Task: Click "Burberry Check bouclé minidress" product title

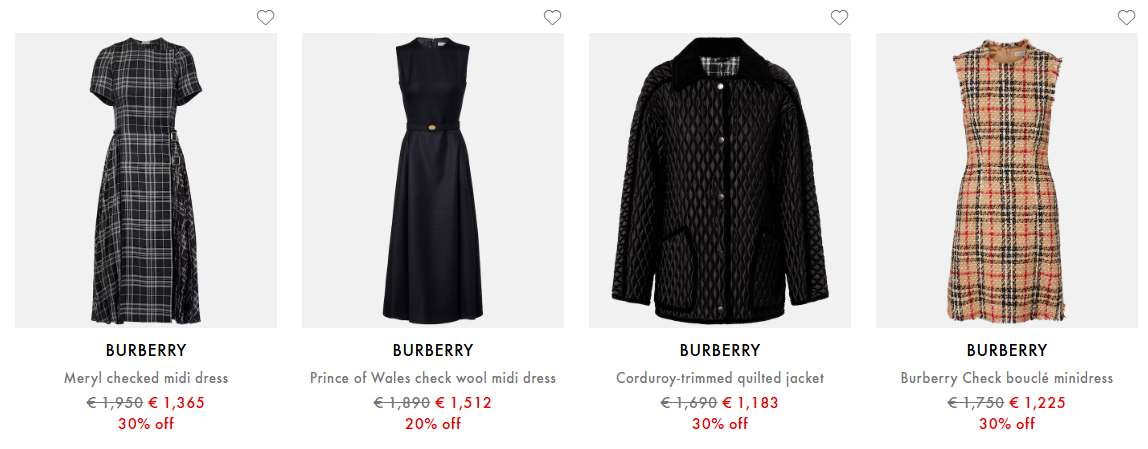Action: 1007,378
